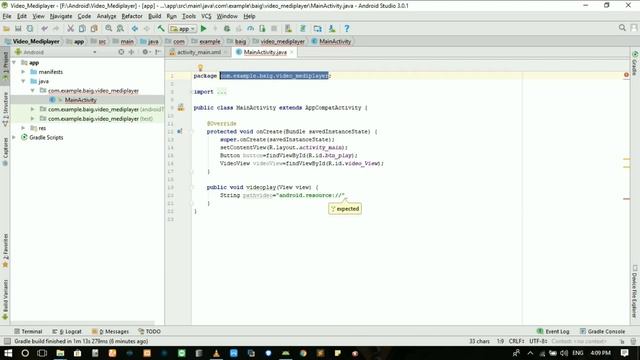Click the Save All toolbar icon
Screen dimensions: 640x360
point(18,29)
